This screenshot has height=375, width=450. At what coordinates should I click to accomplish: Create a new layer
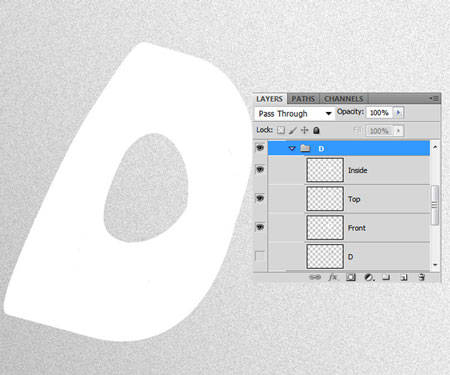coord(404,277)
